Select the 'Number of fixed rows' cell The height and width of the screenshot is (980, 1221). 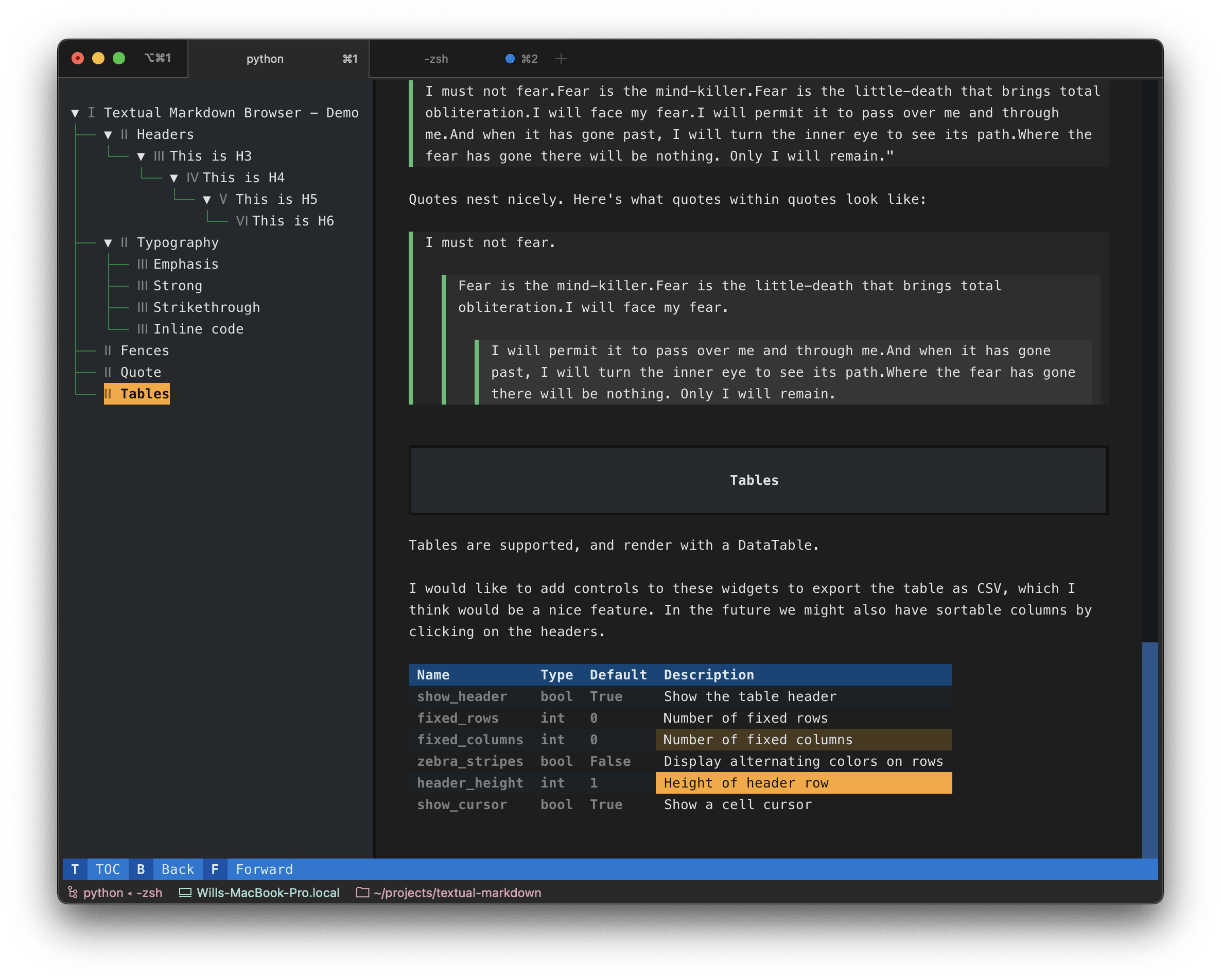click(804, 718)
